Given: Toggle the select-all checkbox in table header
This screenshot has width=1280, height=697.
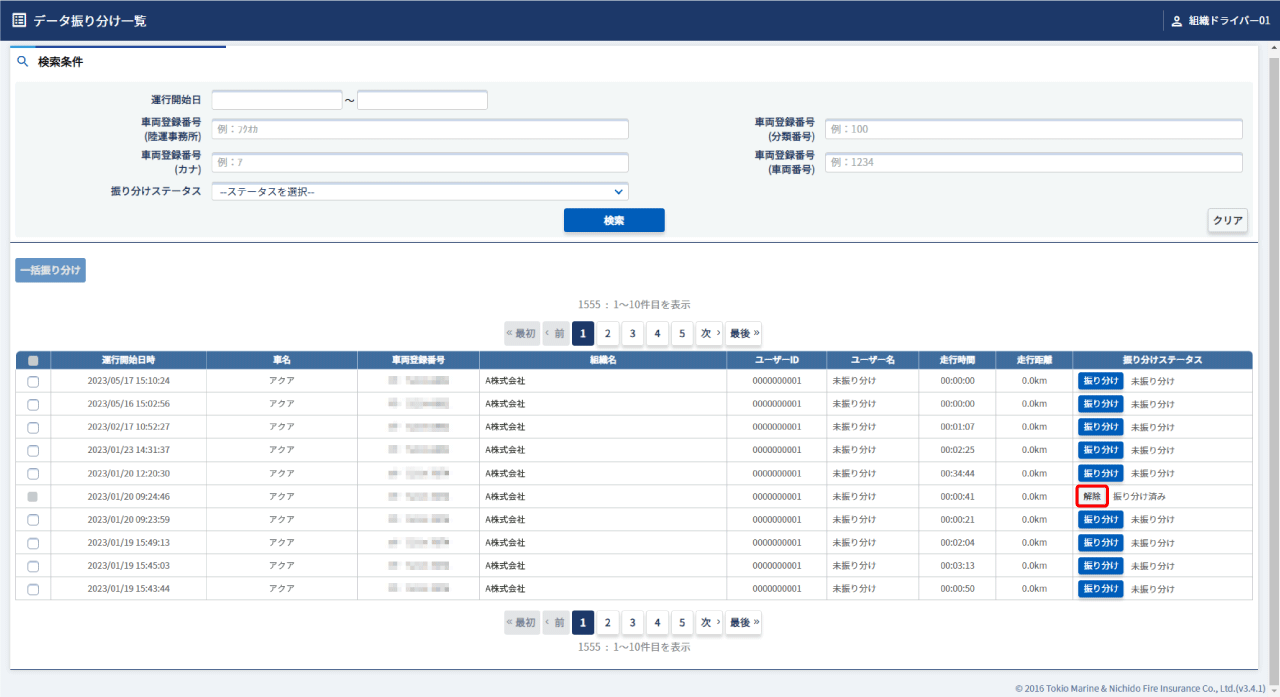Looking at the screenshot, I should coord(33,360).
